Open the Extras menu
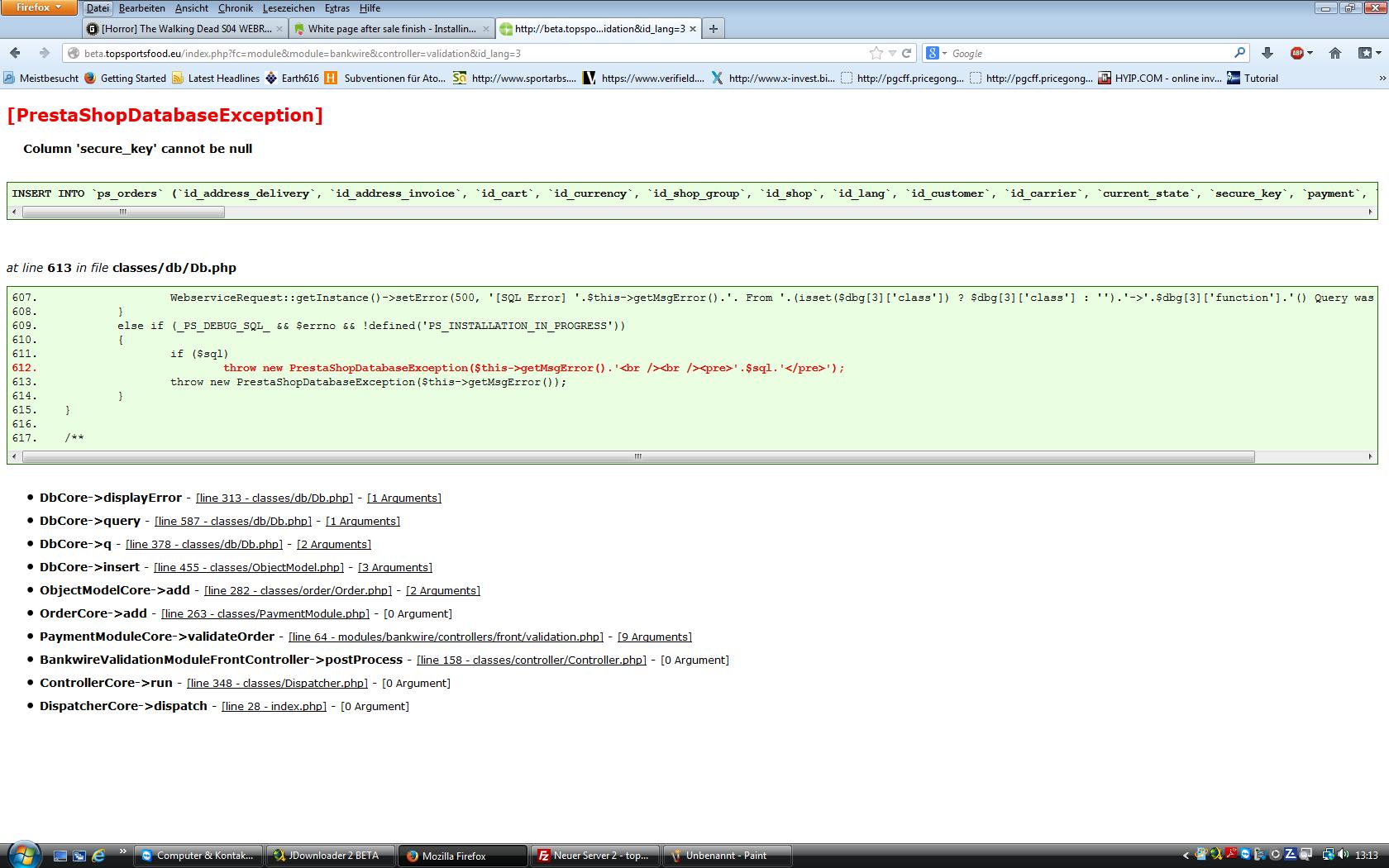This screenshot has height=868, width=1389. (337, 8)
